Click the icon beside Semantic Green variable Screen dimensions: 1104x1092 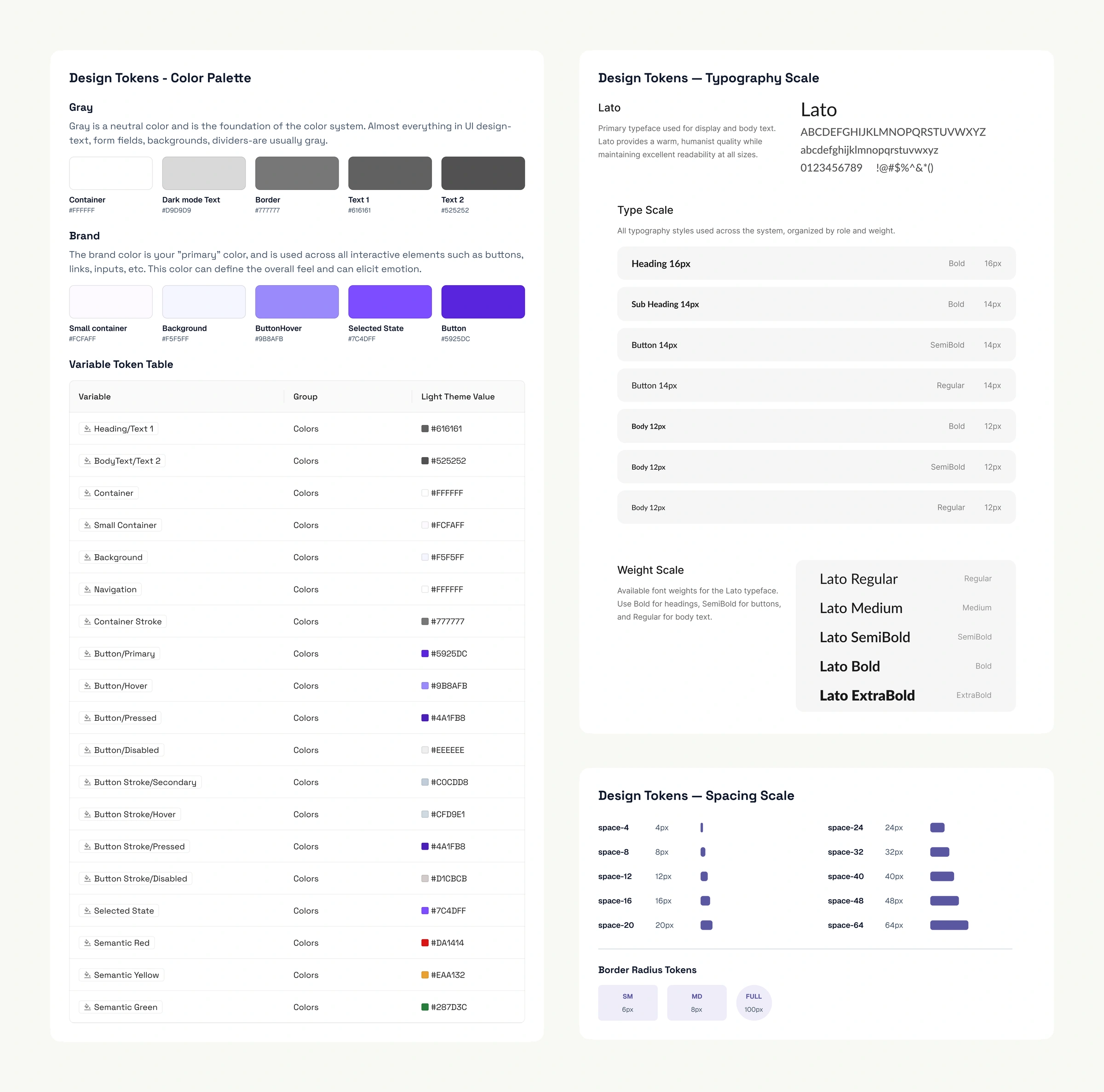click(x=87, y=1007)
